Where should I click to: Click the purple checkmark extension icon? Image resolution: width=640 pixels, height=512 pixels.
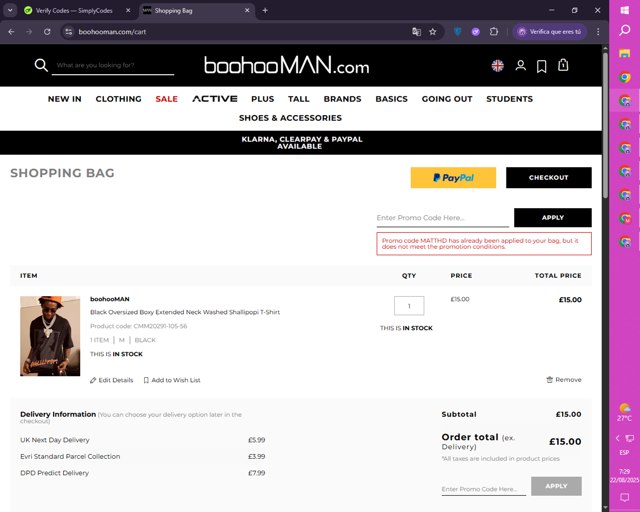(476, 31)
